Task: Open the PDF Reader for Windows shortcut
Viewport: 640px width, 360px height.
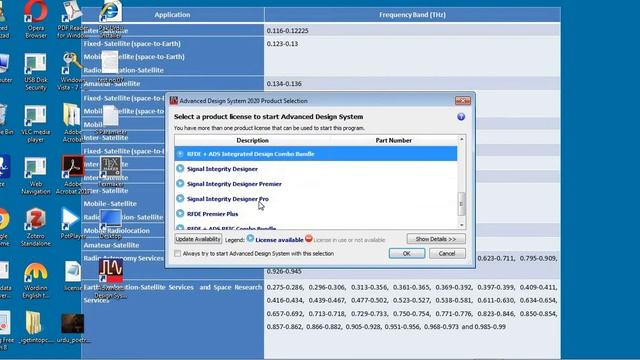Action: pos(73,20)
